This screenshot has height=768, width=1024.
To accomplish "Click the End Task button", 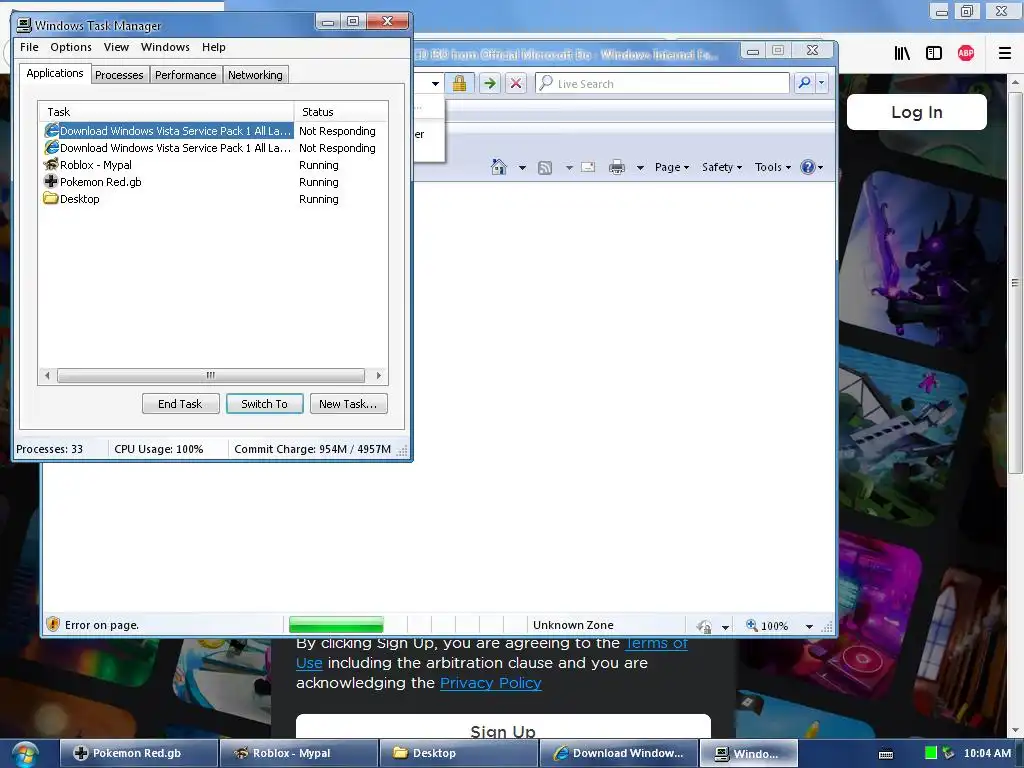I will coord(180,404).
